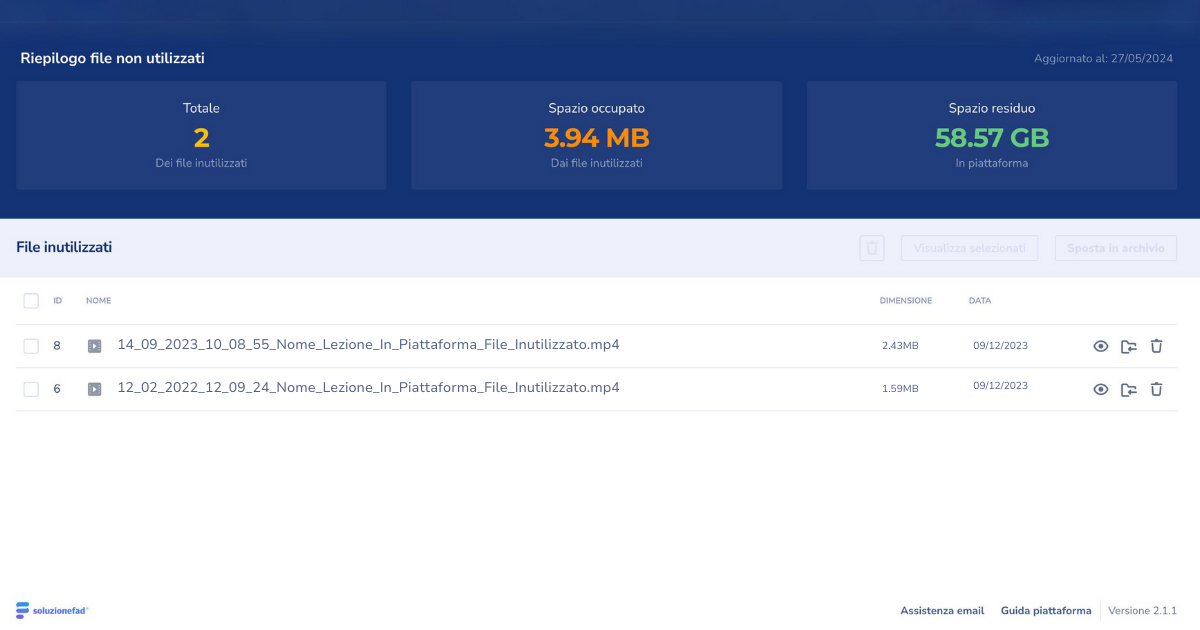Open the Guida piattaforma link
The image size is (1200, 630).
click(1046, 611)
